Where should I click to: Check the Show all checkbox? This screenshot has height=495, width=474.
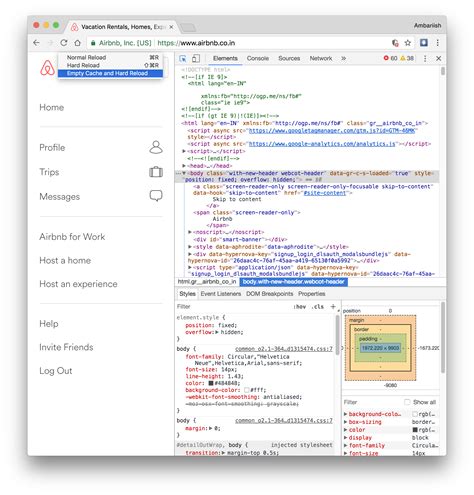click(407, 402)
